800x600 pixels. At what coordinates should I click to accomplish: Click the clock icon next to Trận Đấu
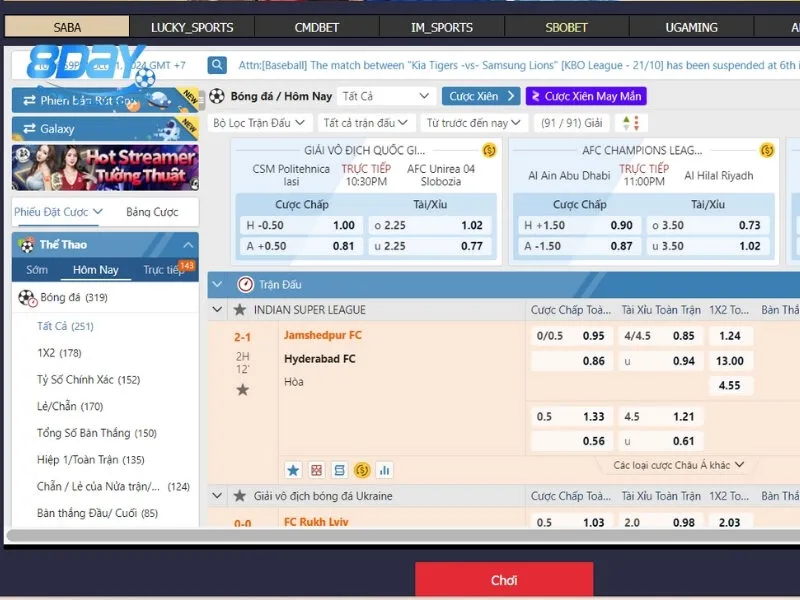[245, 284]
